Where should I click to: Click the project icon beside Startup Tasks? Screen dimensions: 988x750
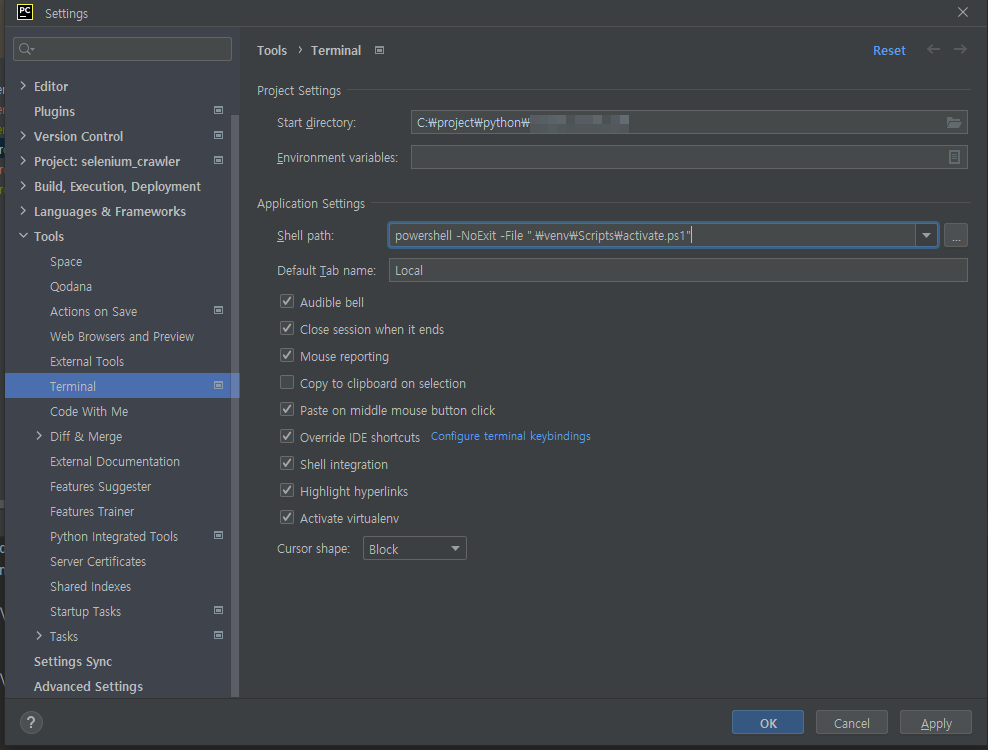click(219, 610)
